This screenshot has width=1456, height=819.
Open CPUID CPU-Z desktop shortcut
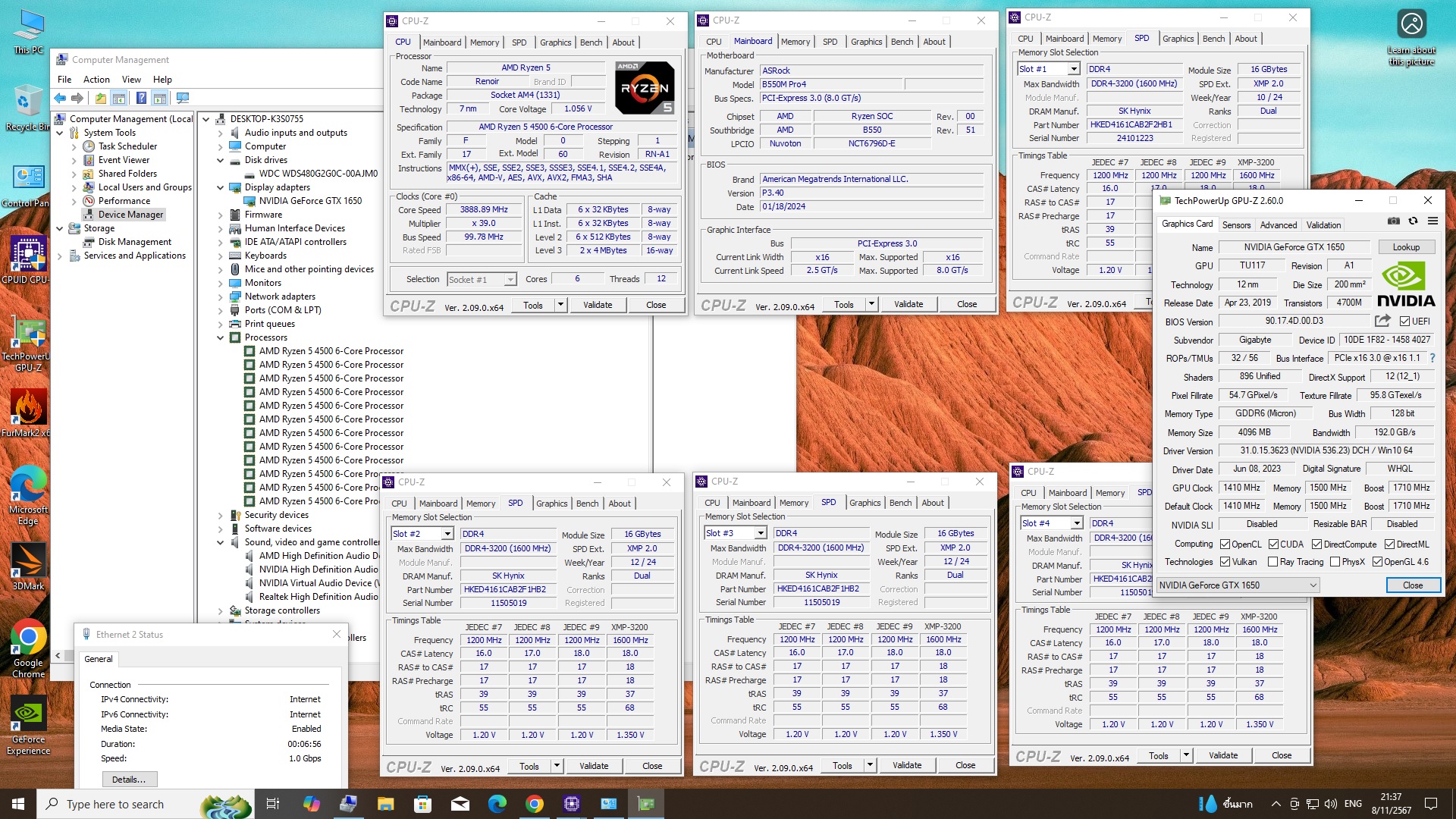(28, 259)
